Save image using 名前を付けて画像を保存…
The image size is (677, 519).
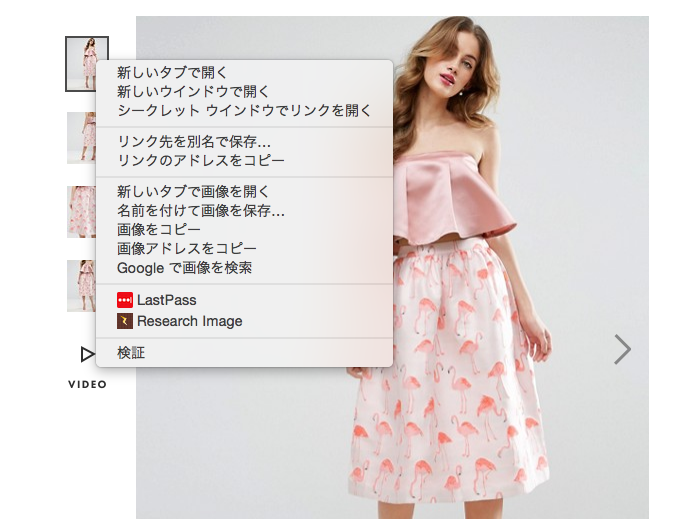(x=200, y=210)
